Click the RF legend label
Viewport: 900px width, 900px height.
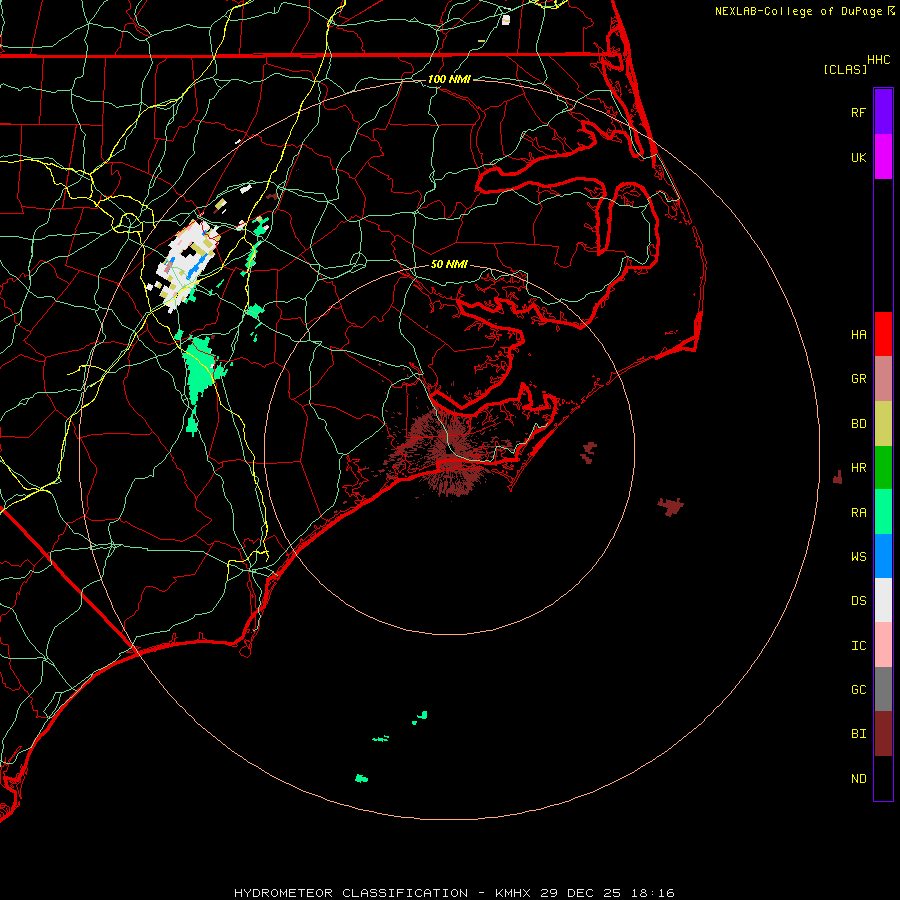pyautogui.click(x=859, y=112)
